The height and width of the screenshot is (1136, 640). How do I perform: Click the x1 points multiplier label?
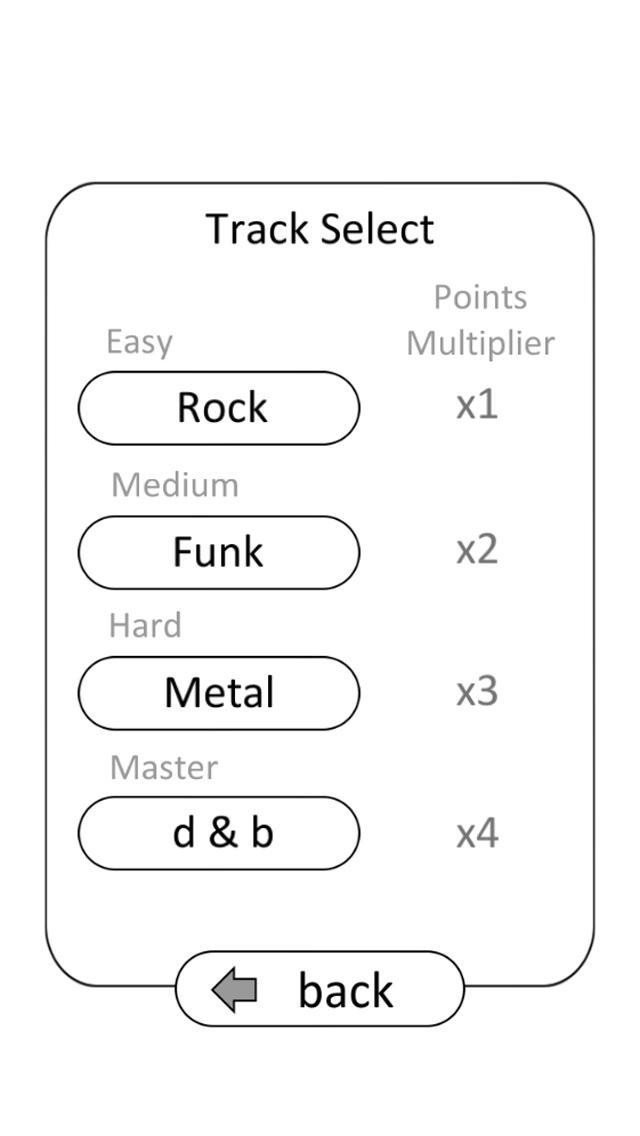coord(477,404)
